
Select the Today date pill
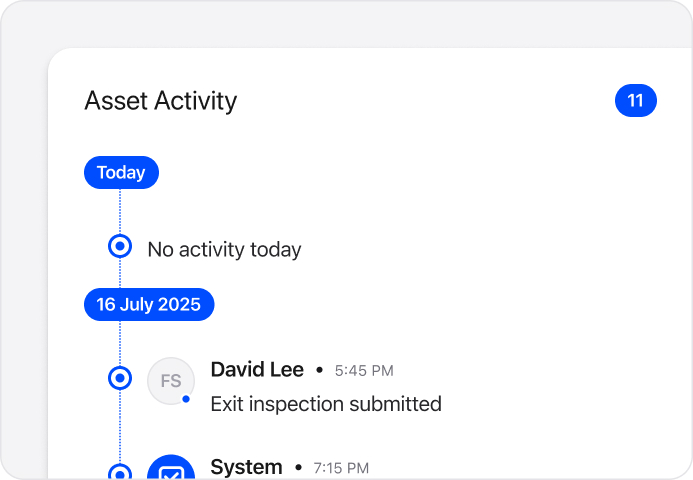[x=121, y=172]
